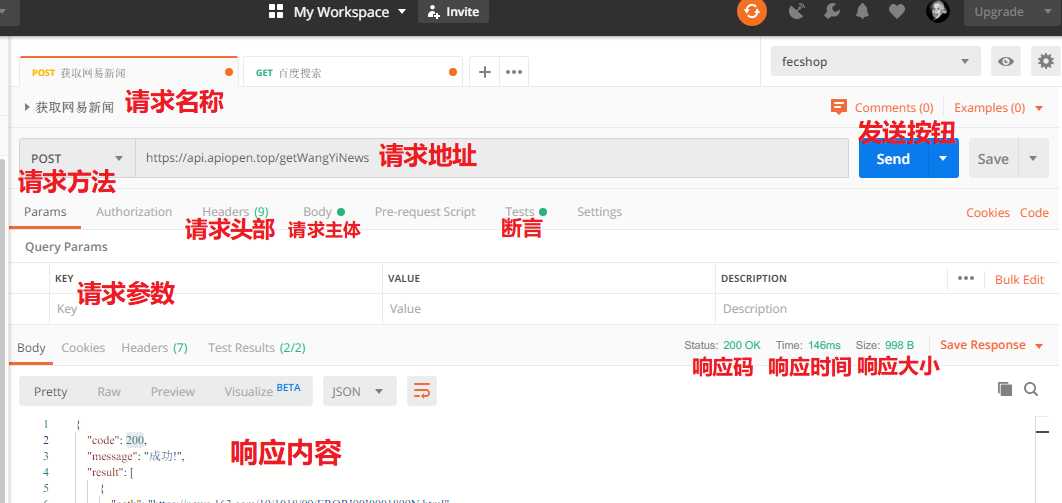This screenshot has width=1062, height=503.
Task: Click the request URL input field
Action: (x=492, y=158)
